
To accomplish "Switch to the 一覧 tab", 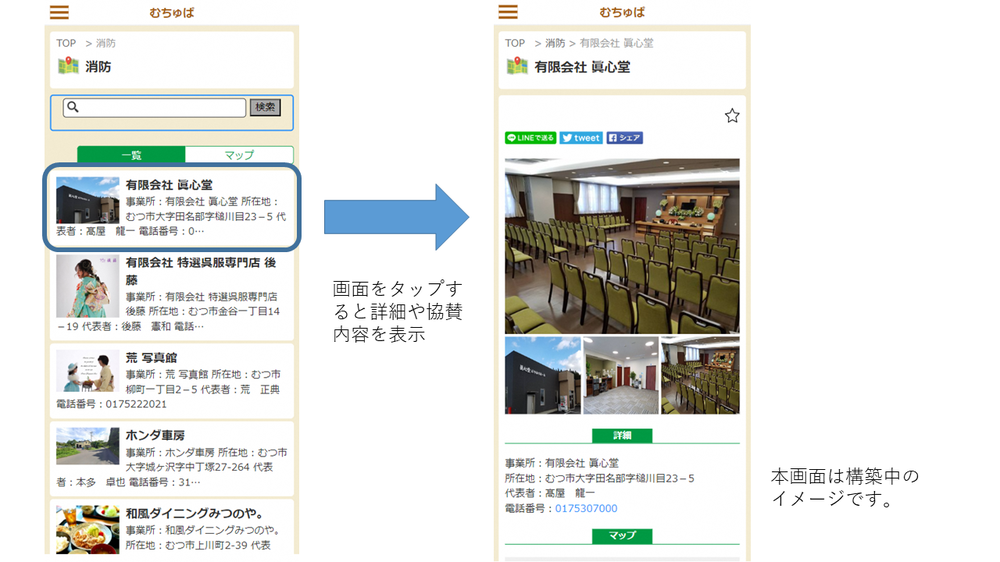I will [x=131, y=155].
